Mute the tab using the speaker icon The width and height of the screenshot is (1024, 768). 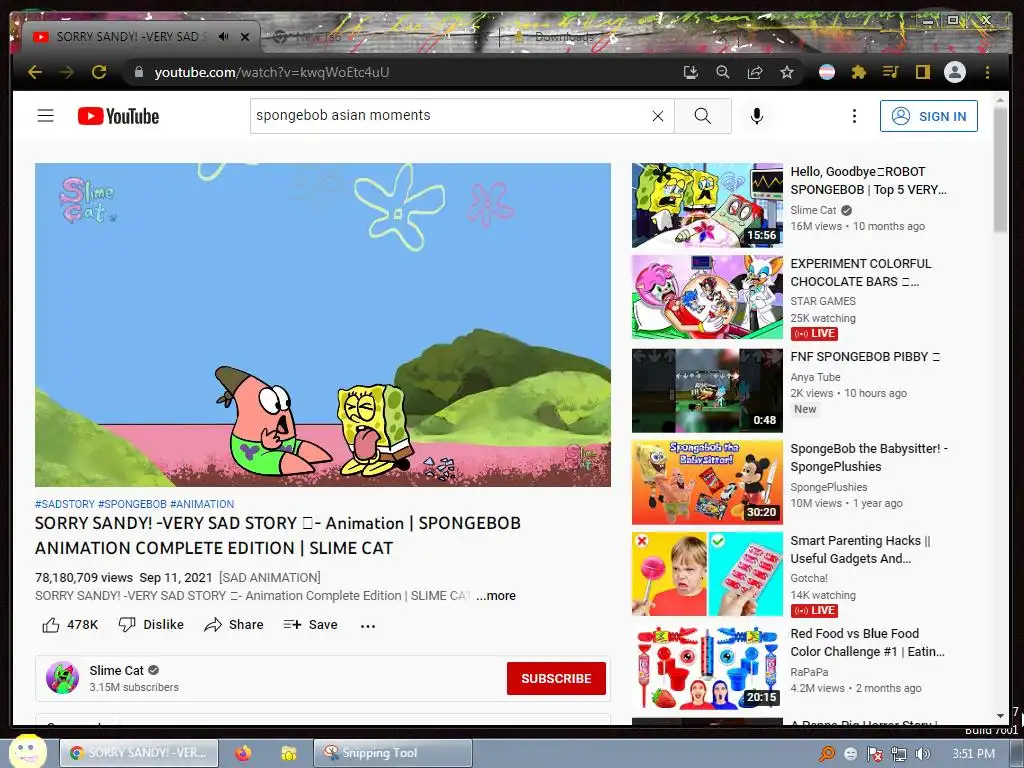(223, 37)
